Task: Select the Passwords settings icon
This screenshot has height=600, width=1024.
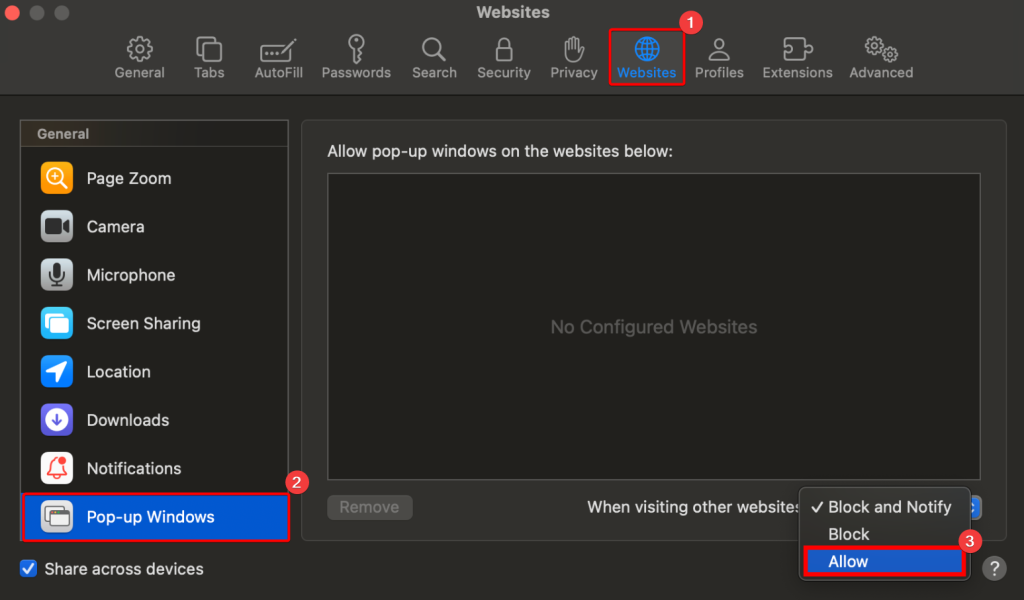Action: click(356, 55)
